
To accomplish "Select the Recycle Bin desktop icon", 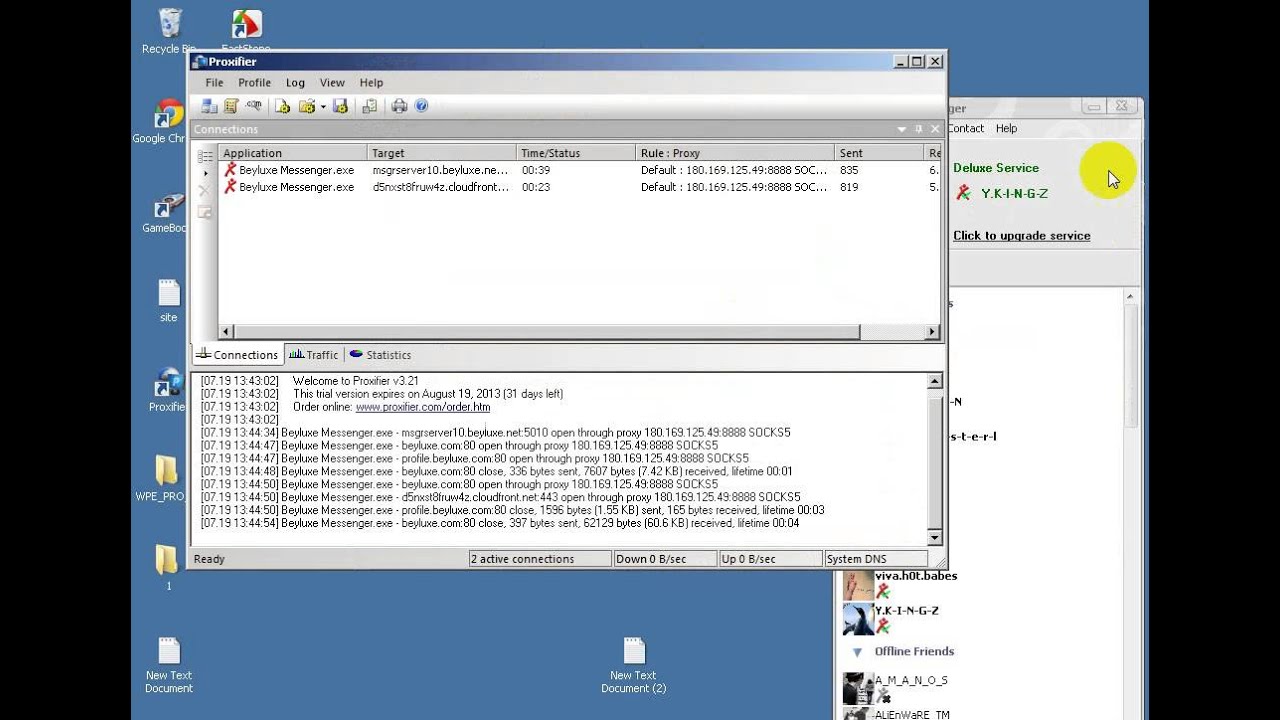I will click(x=169, y=32).
